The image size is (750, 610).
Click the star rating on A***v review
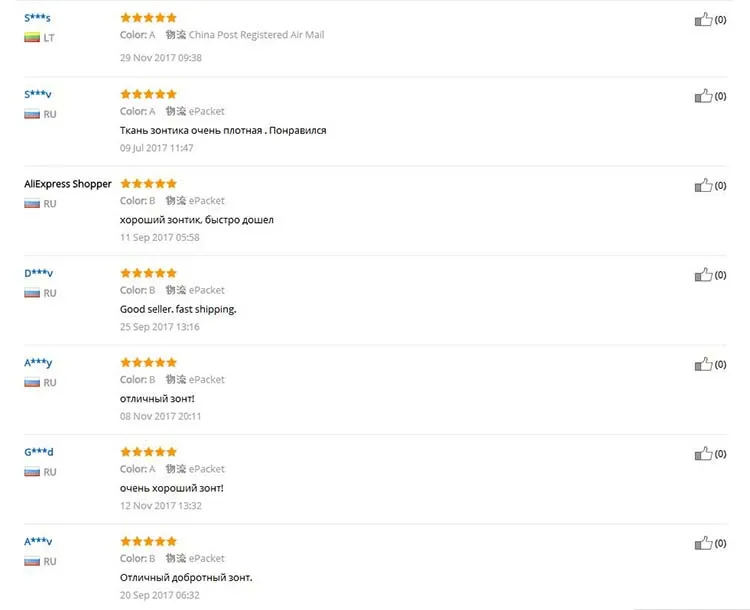[148, 541]
